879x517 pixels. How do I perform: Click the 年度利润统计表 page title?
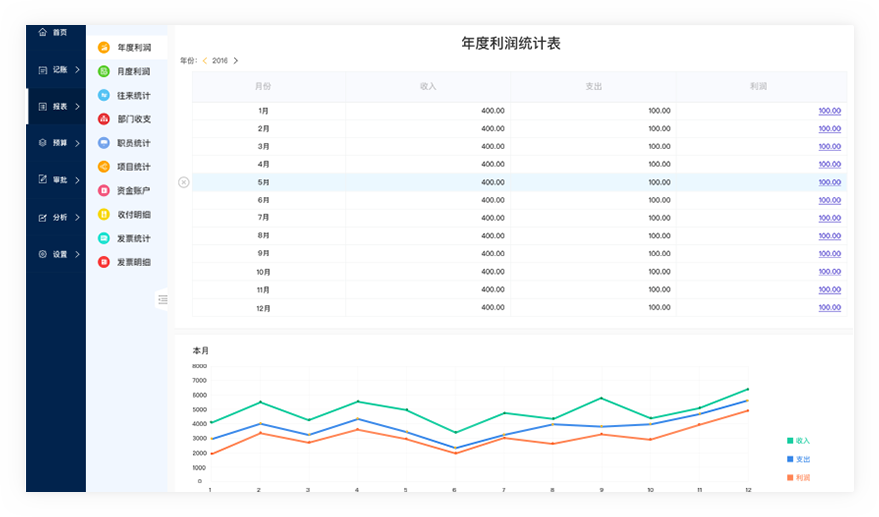pyautogui.click(x=511, y=43)
